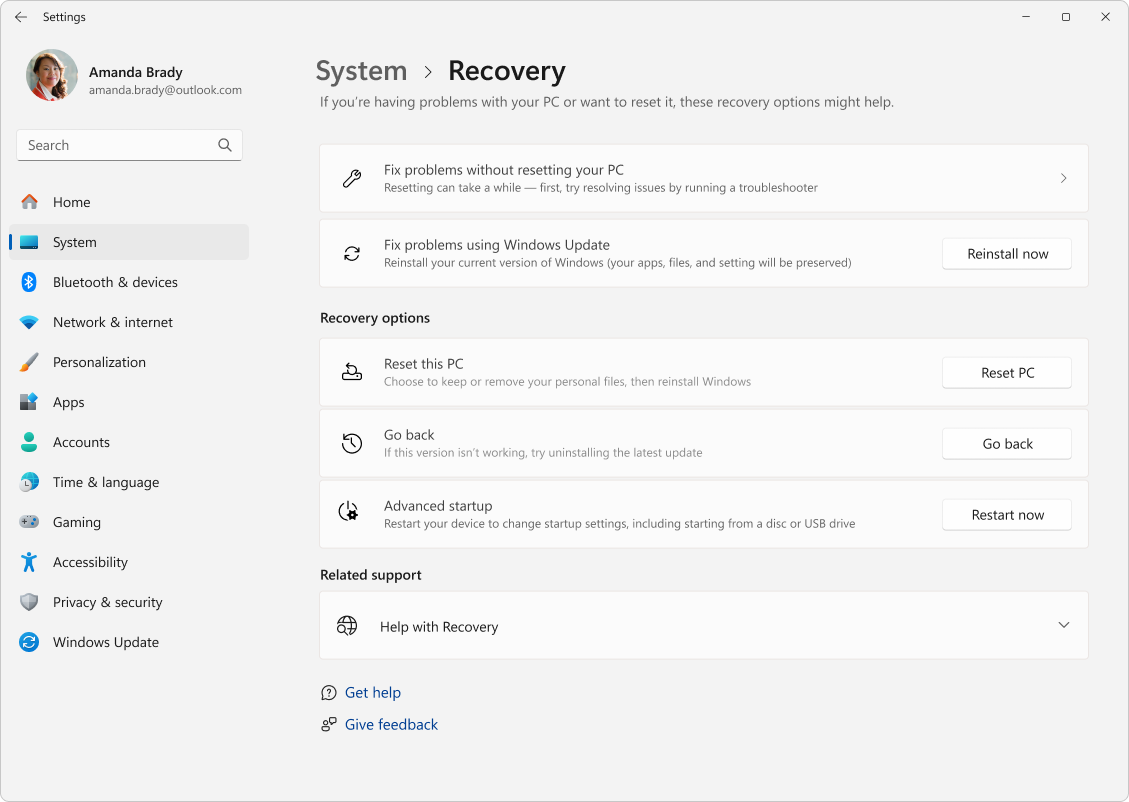This screenshot has height=802, width=1129.
Task: Open the troubleshooter options chevron
Action: click(1063, 177)
